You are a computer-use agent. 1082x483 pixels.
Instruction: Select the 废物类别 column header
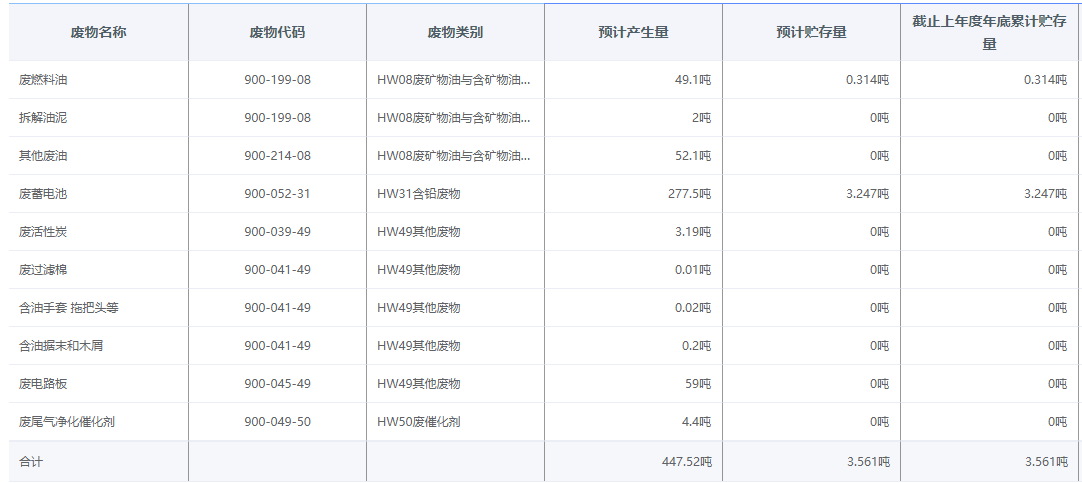(x=455, y=32)
